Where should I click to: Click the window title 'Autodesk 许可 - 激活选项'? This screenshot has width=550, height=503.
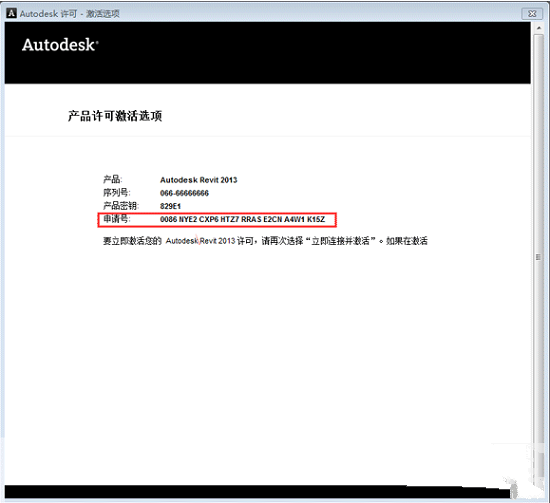pos(69,14)
